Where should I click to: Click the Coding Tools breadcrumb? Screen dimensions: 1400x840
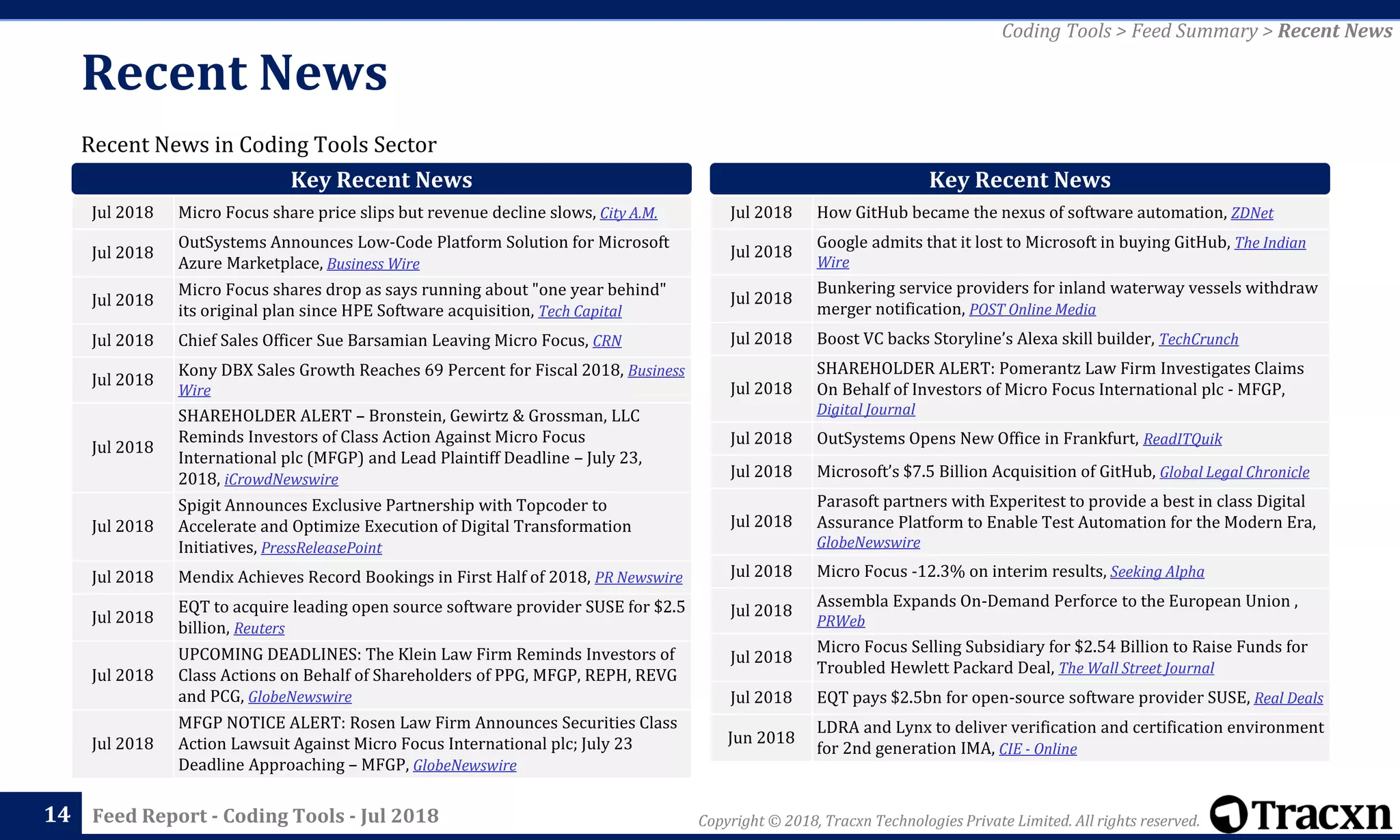[x=1056, y=31]
